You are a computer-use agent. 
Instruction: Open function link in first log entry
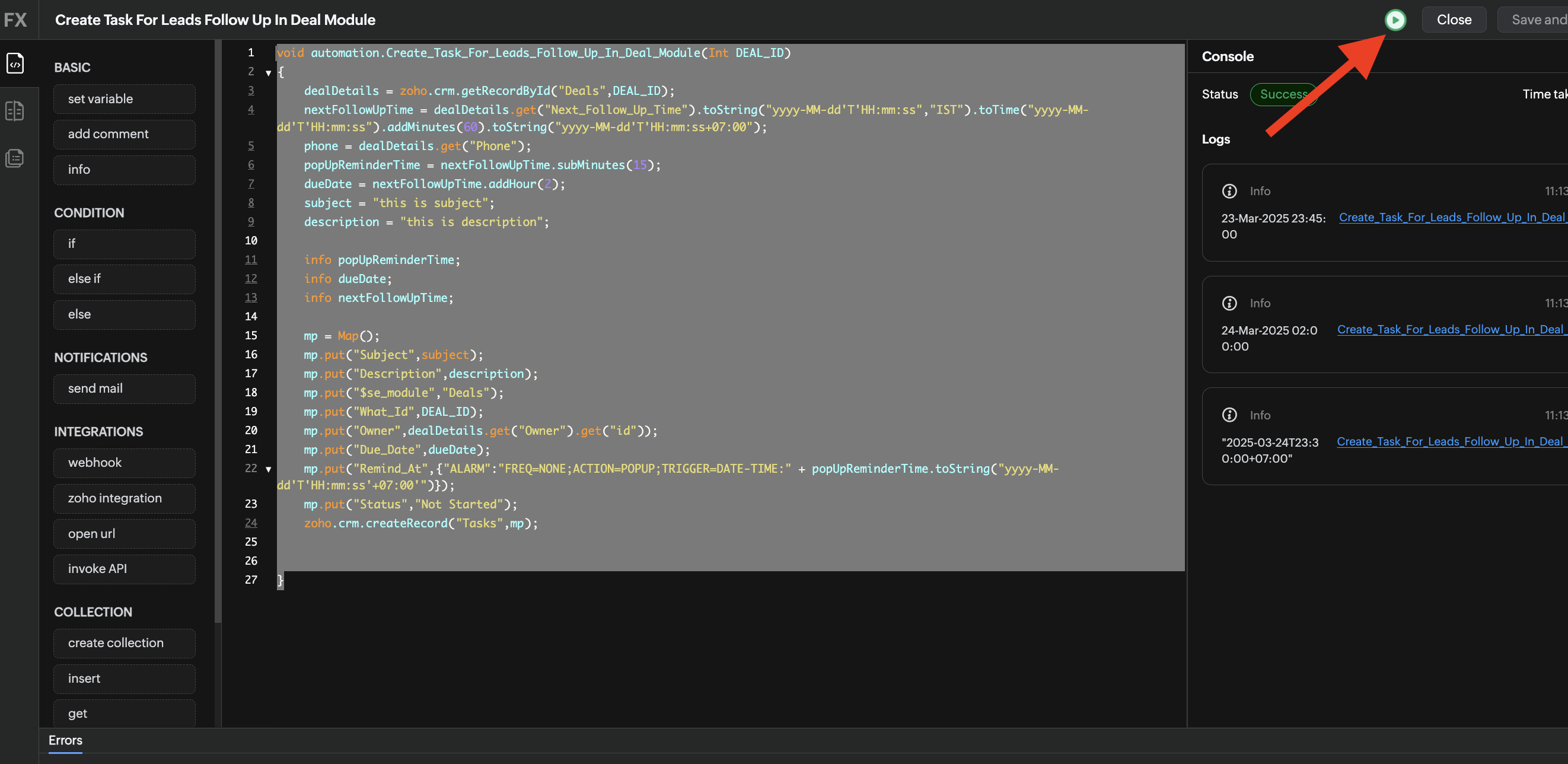pyautogui.click(x=1451, y=217)
